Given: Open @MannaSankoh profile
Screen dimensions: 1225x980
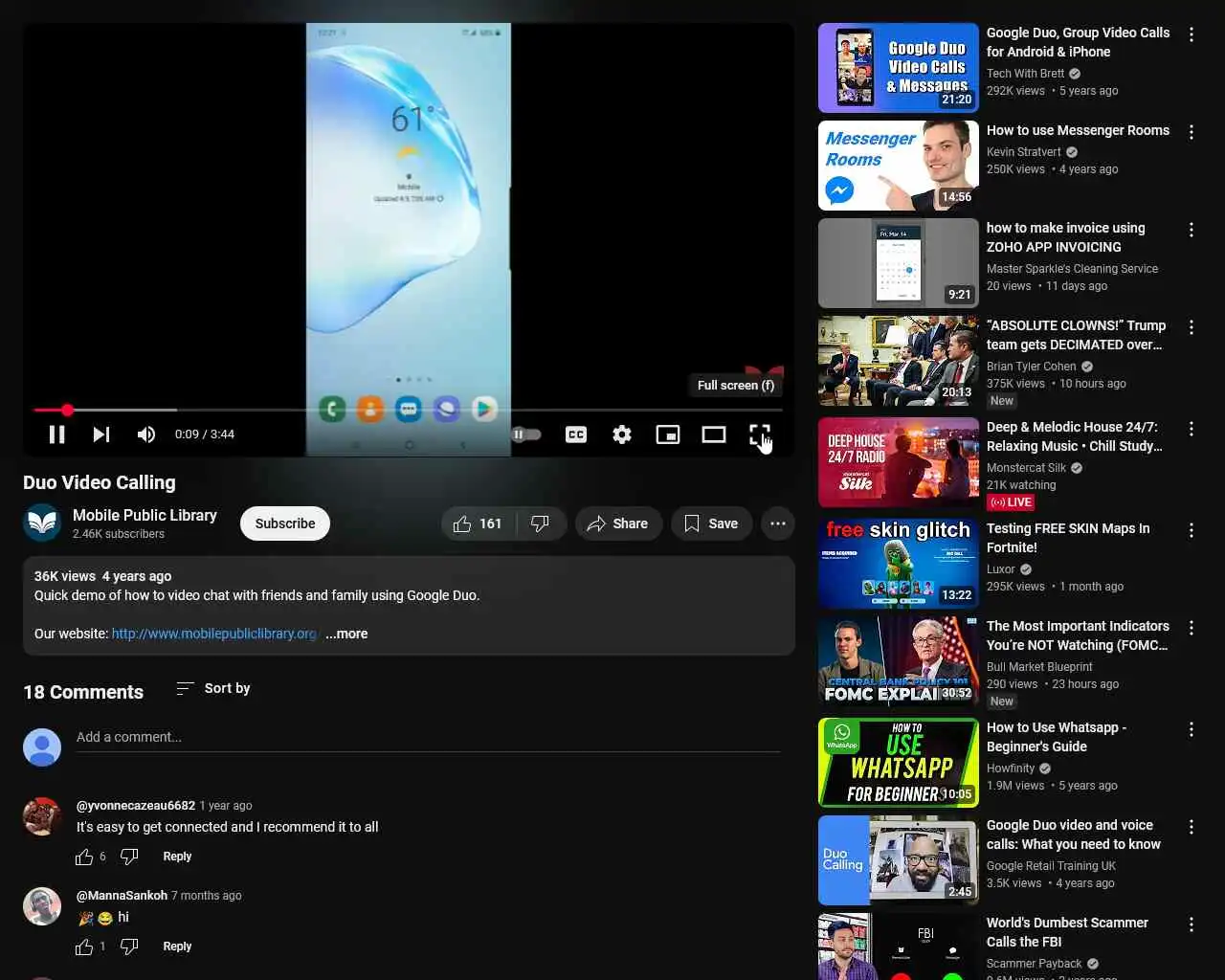Looking at the screenshot, I should click(x=122, y=896).
